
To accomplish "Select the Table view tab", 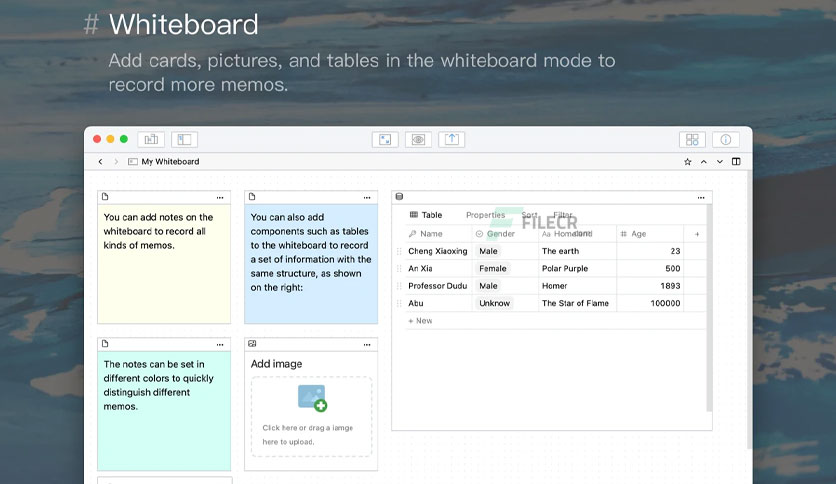I will click(426, 215).
